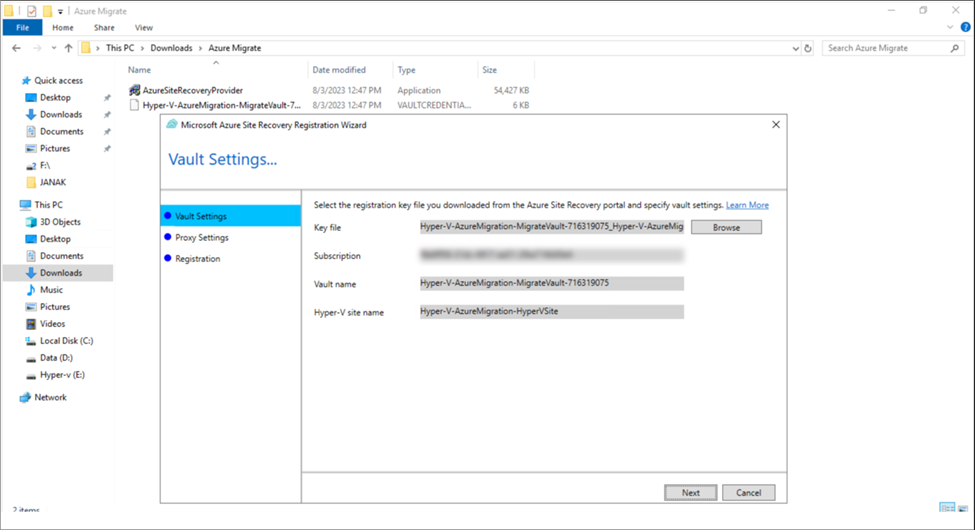975x530 pixels.
Task: Expand the Explorer ribbon chevron
Action: tap(950, 27)
